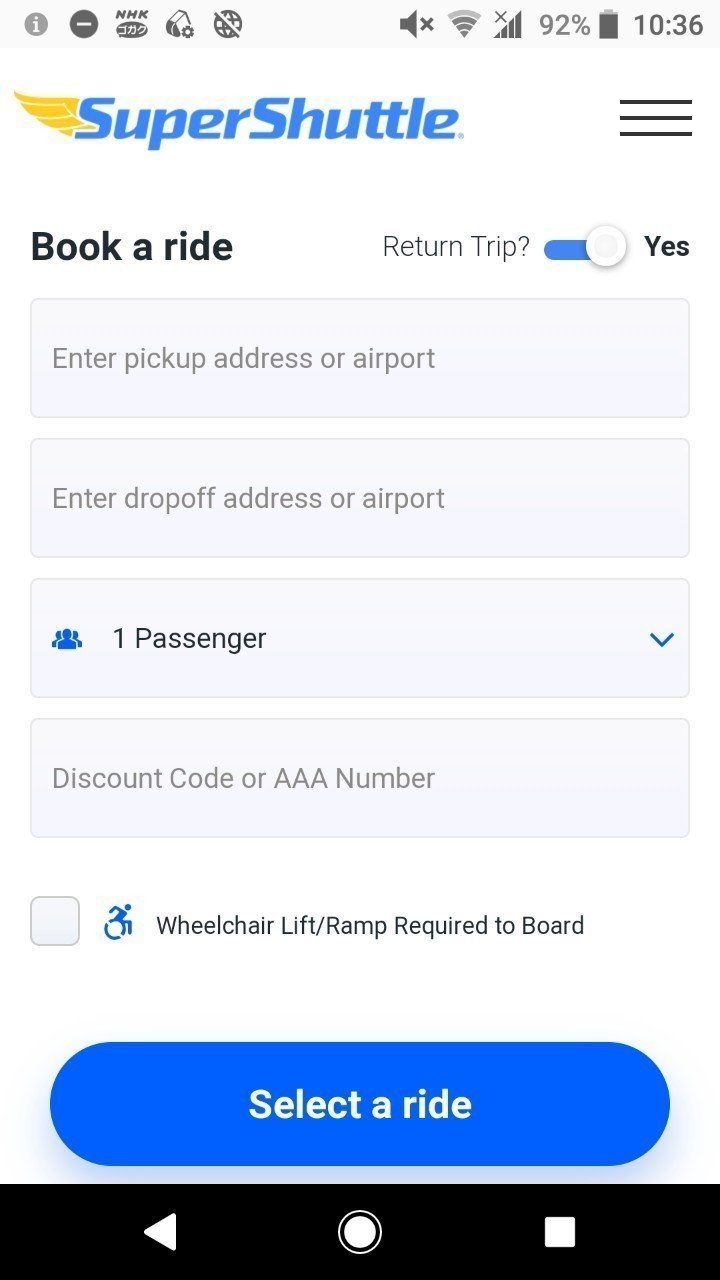Click the Select a ride button
The width and height of the screenshot is (720, 1280).
click(x=360, y=1104)
